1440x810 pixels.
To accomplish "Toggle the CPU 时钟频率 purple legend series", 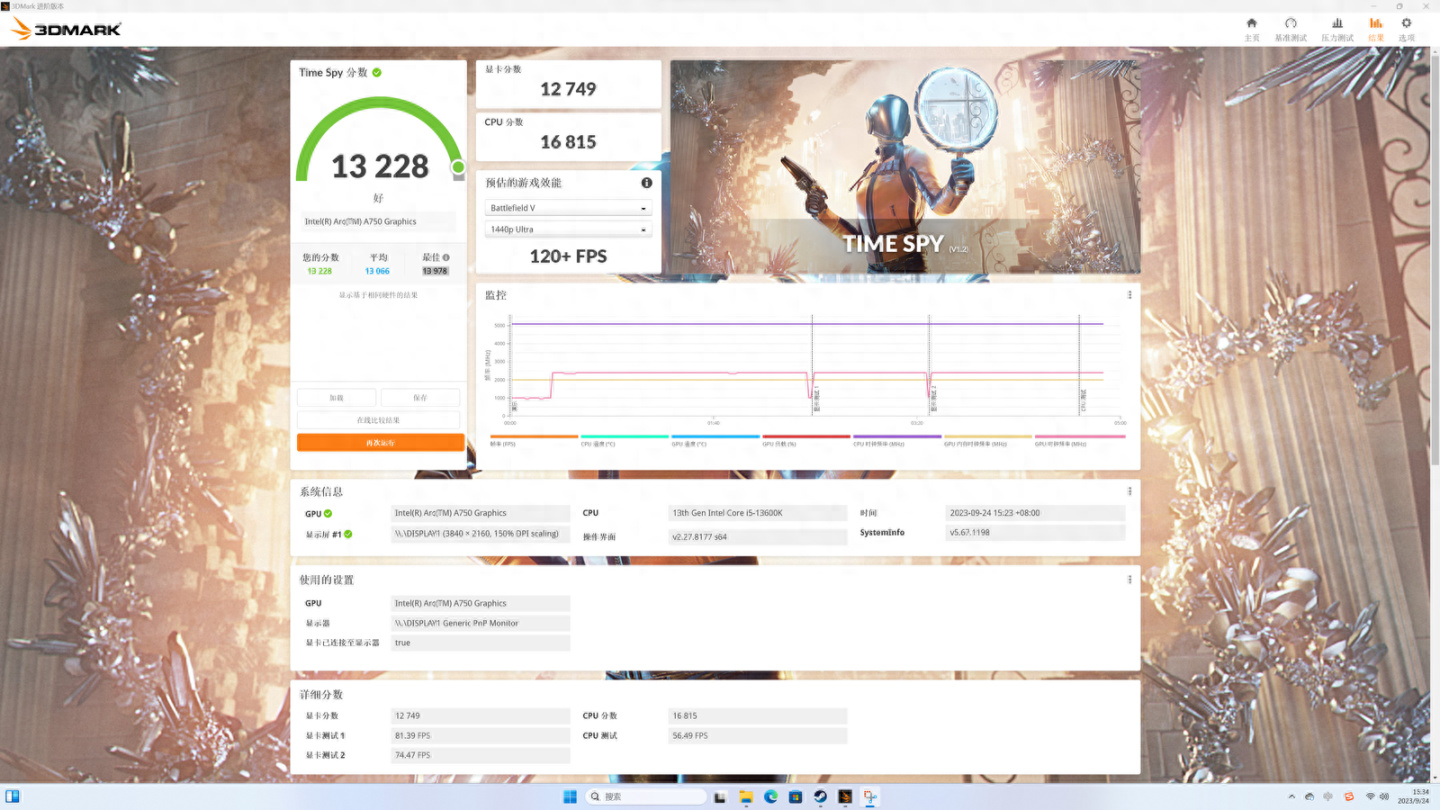I will 897,440.
